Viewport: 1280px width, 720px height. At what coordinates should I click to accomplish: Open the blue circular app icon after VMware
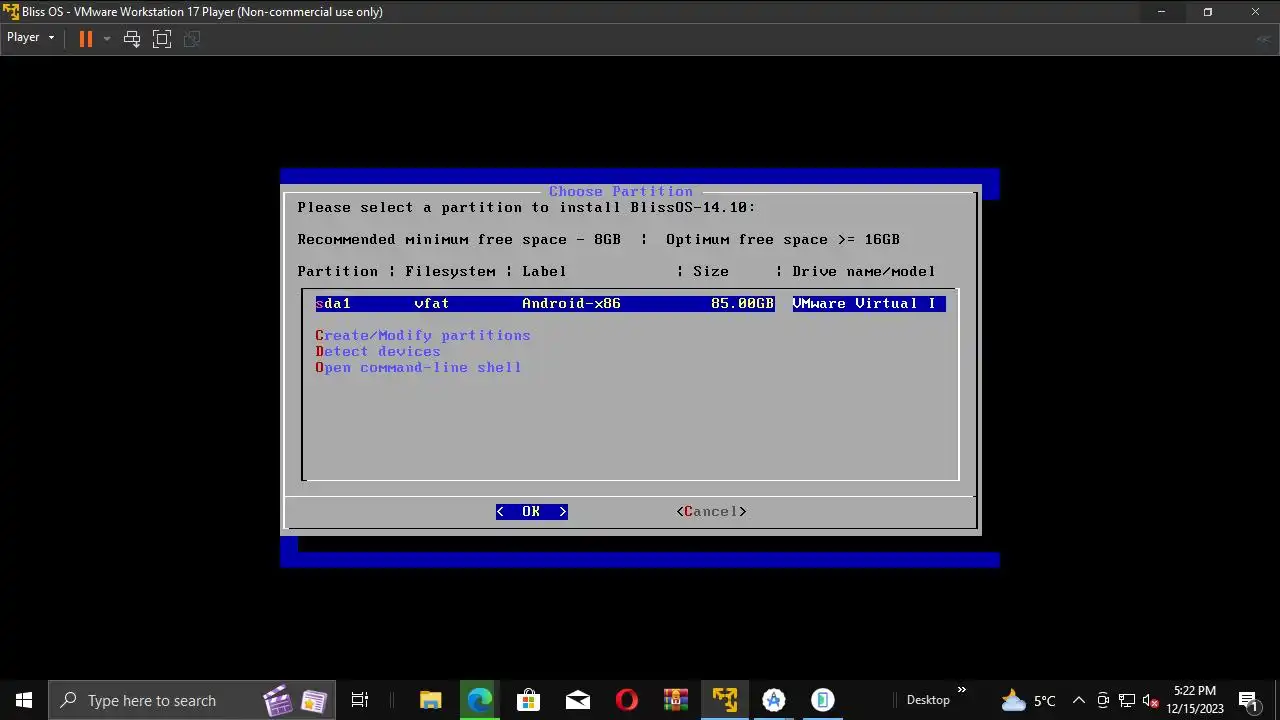pos(773,700)
